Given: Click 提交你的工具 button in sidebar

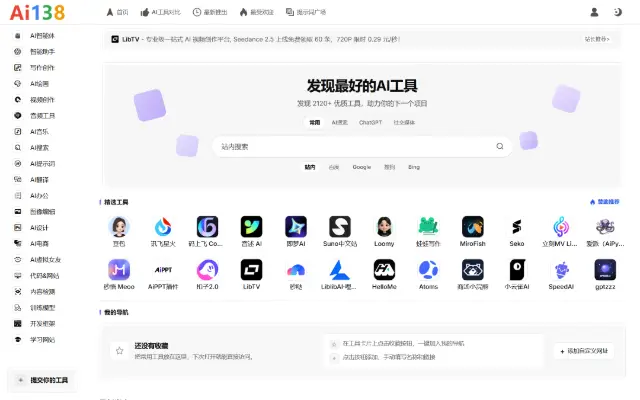Looking at the screenshot, I should click(42, 380).
